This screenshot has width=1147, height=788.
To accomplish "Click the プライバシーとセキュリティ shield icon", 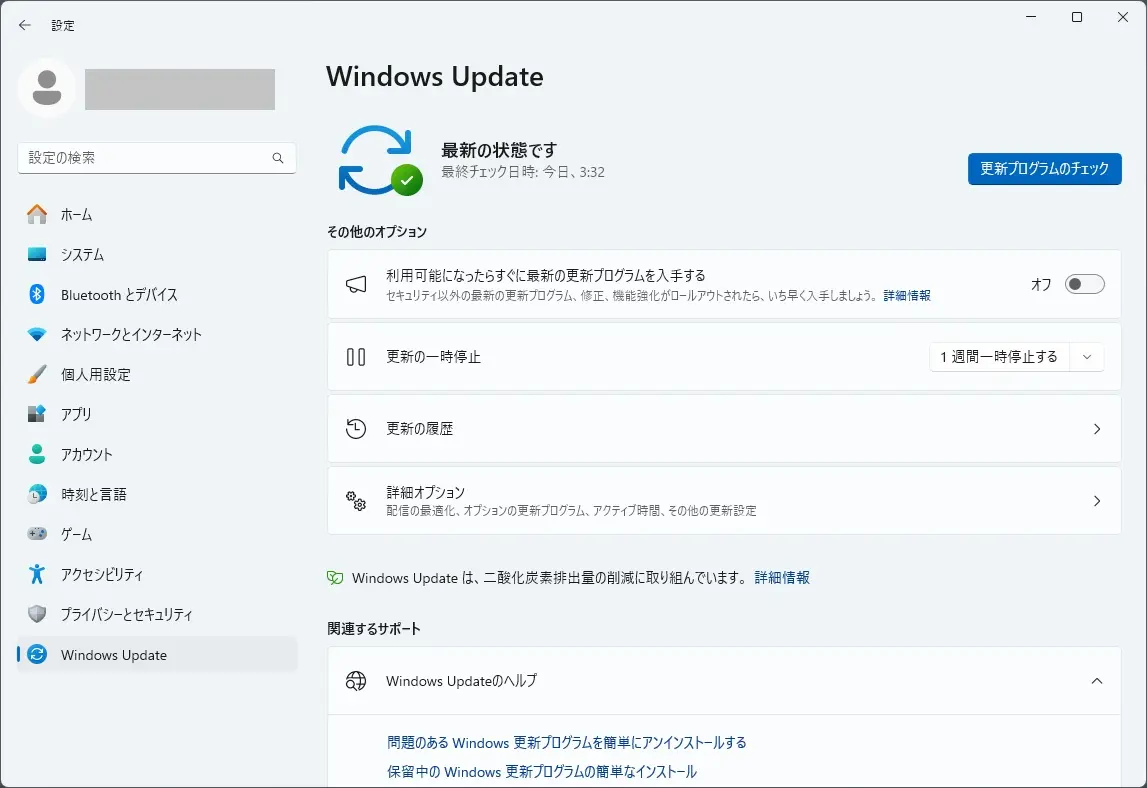I will [37, 614].
